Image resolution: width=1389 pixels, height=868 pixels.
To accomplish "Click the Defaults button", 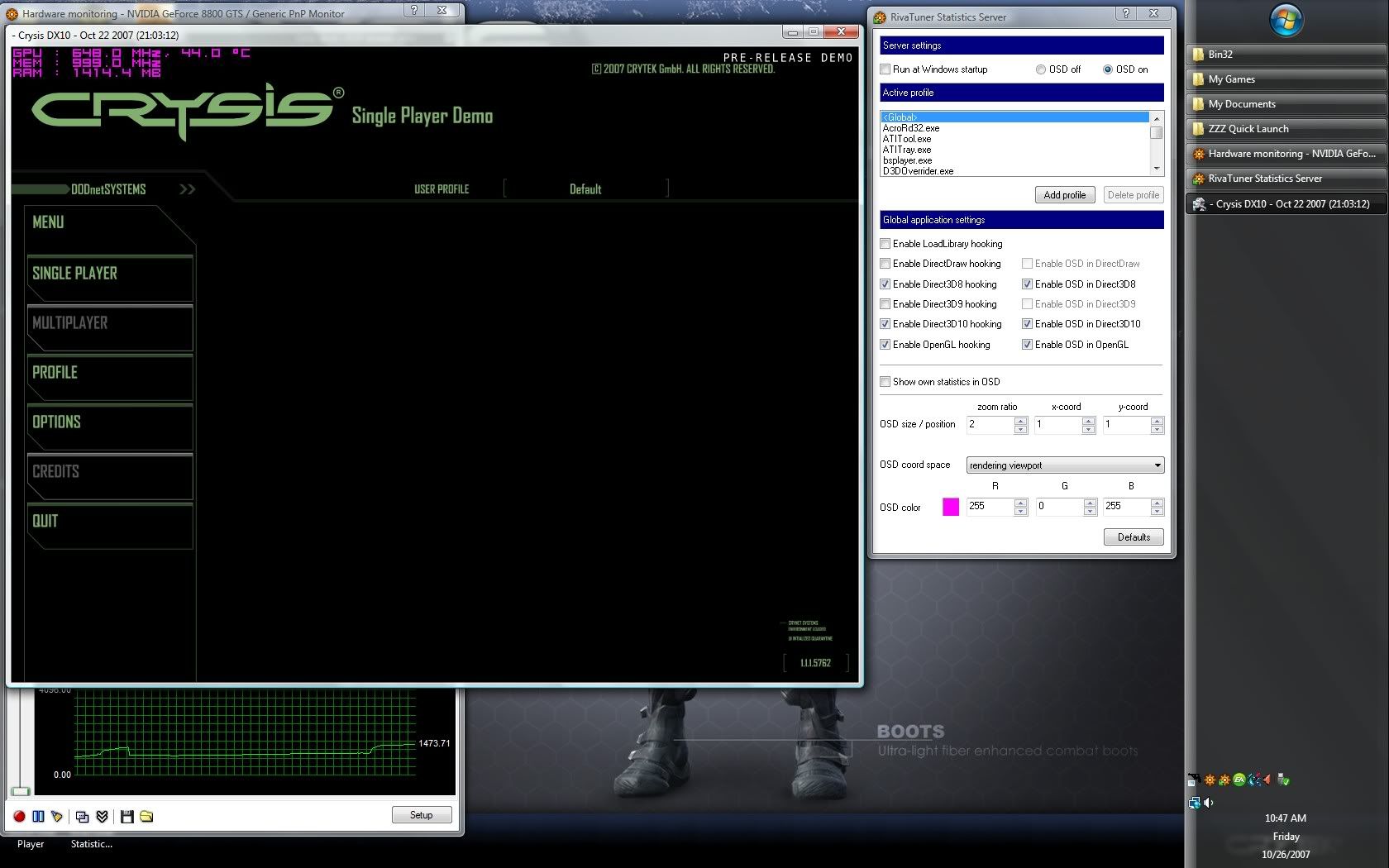I will [x=1134, y=537].
